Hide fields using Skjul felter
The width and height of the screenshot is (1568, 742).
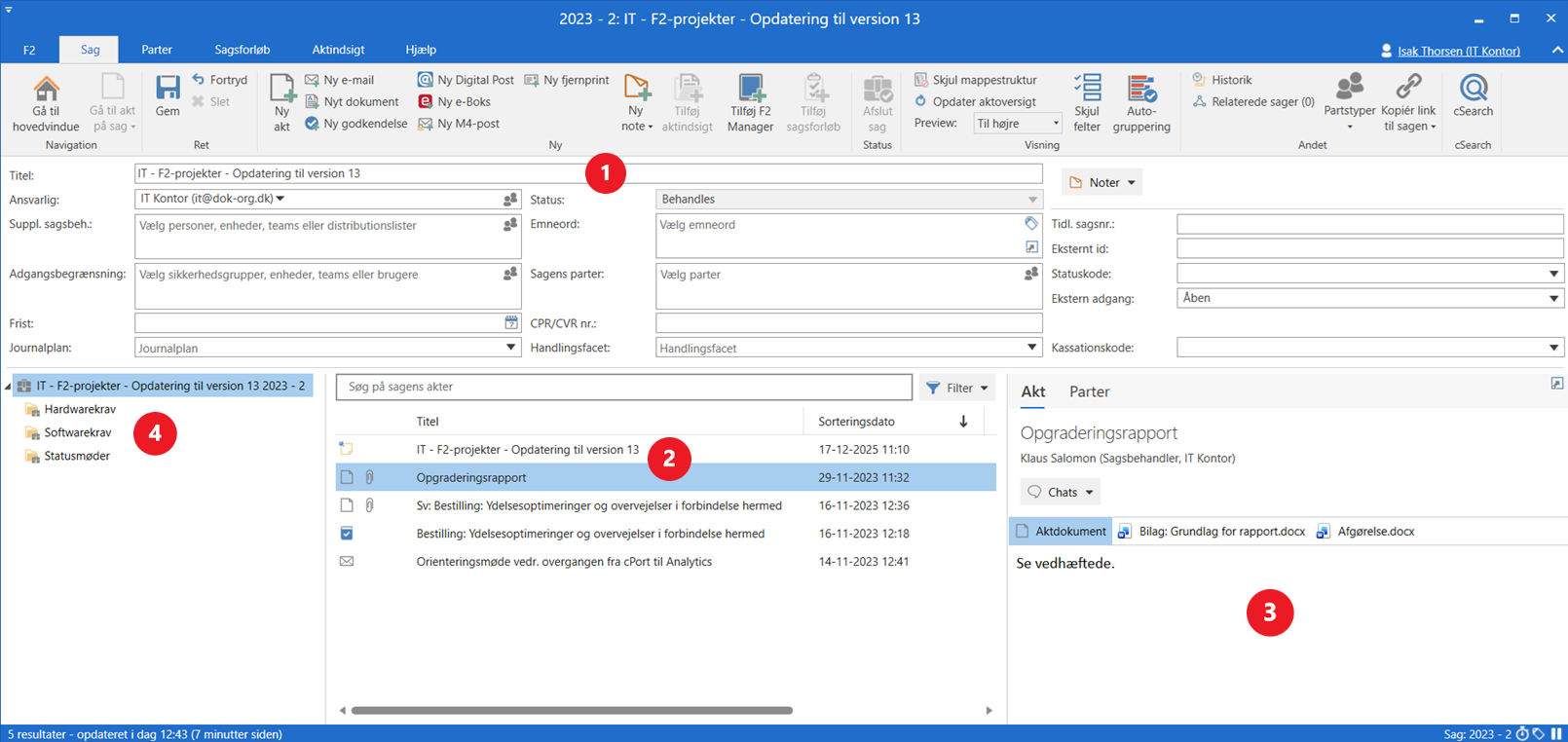click(1087, 101)
